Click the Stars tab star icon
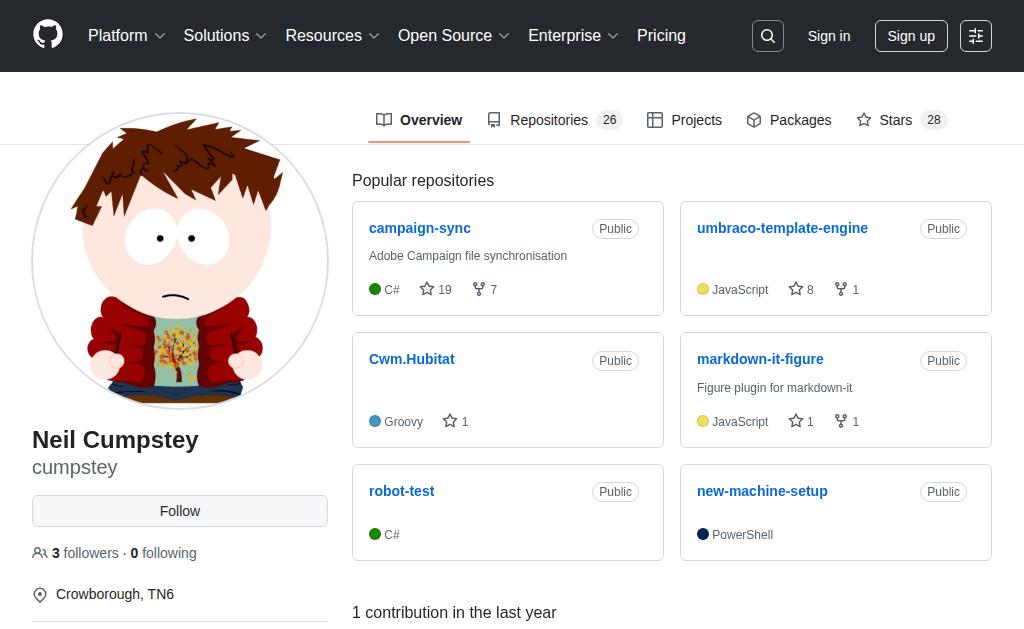 point(863,120)
